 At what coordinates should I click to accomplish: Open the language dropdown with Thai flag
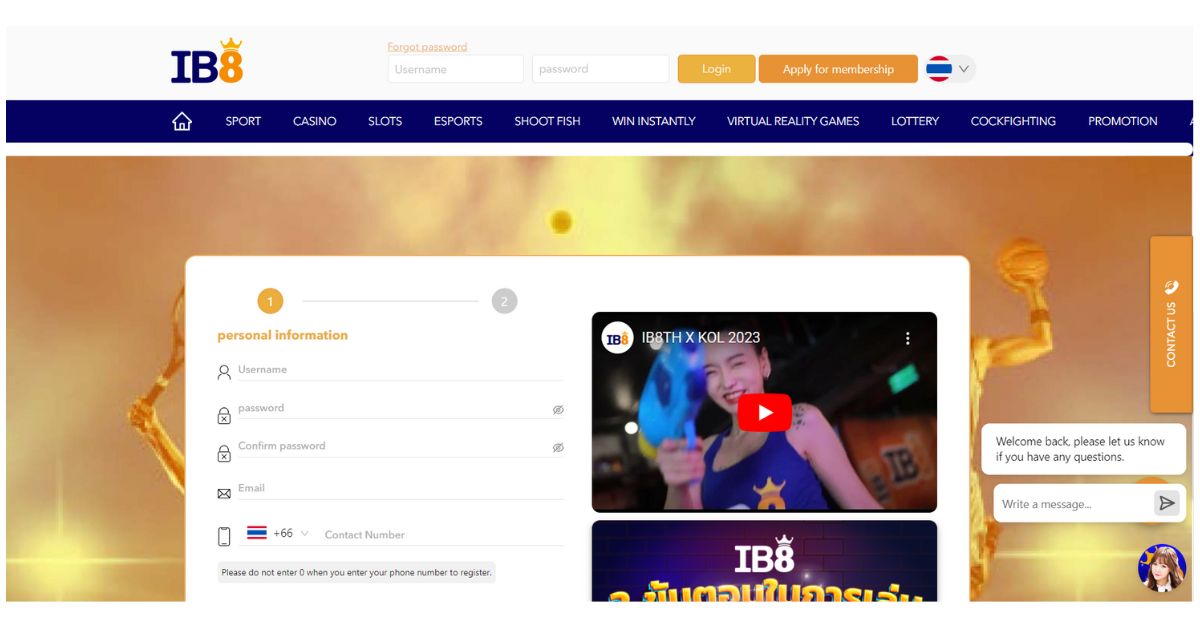[x=949, y=69]
